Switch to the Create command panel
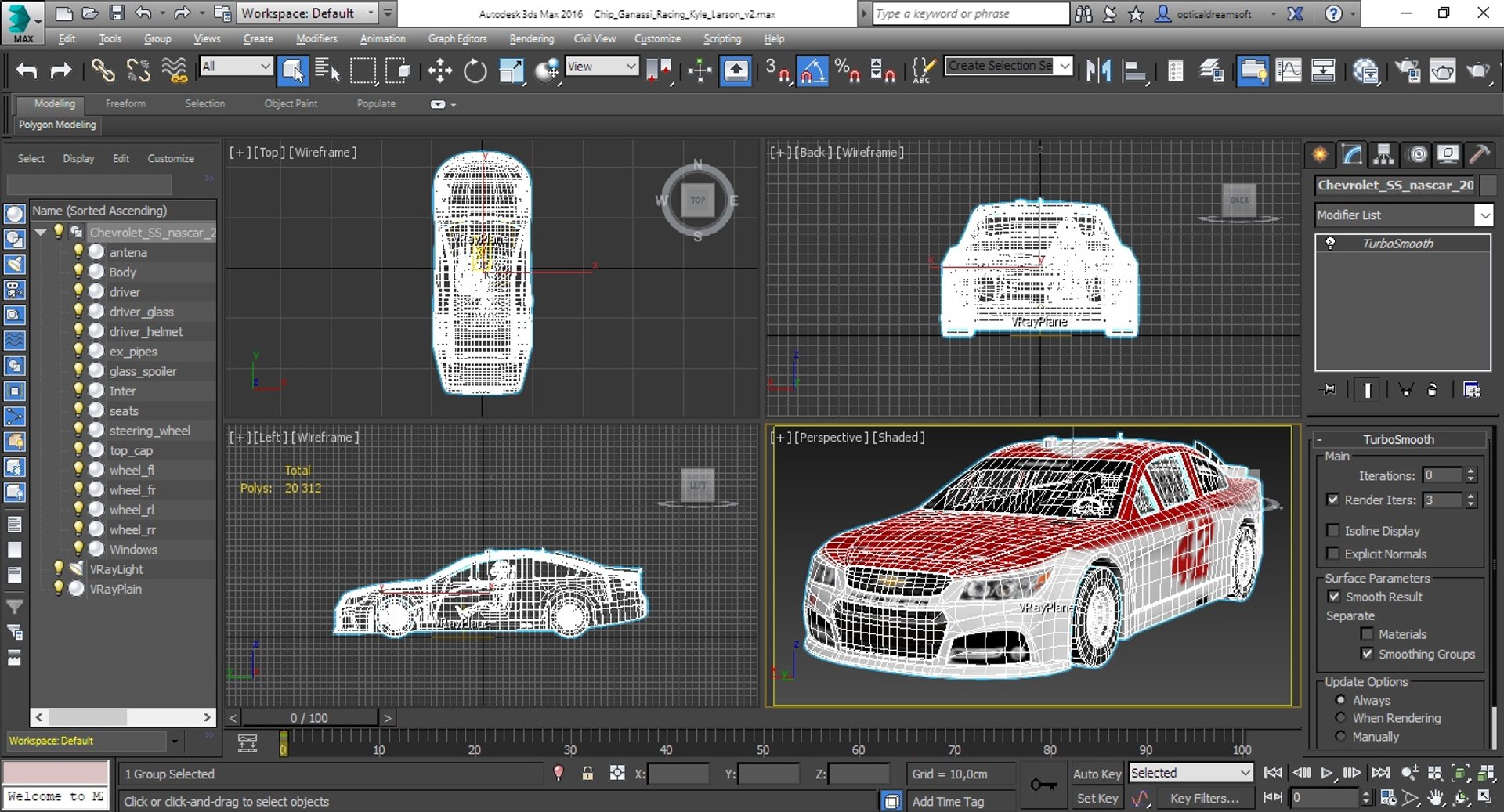The image size is (1504, 812). (x=1320, y=154)
